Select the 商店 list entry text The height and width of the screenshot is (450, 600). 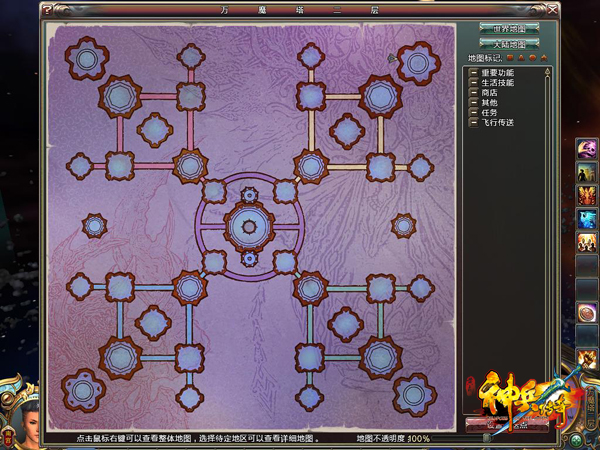pos(489,93)
